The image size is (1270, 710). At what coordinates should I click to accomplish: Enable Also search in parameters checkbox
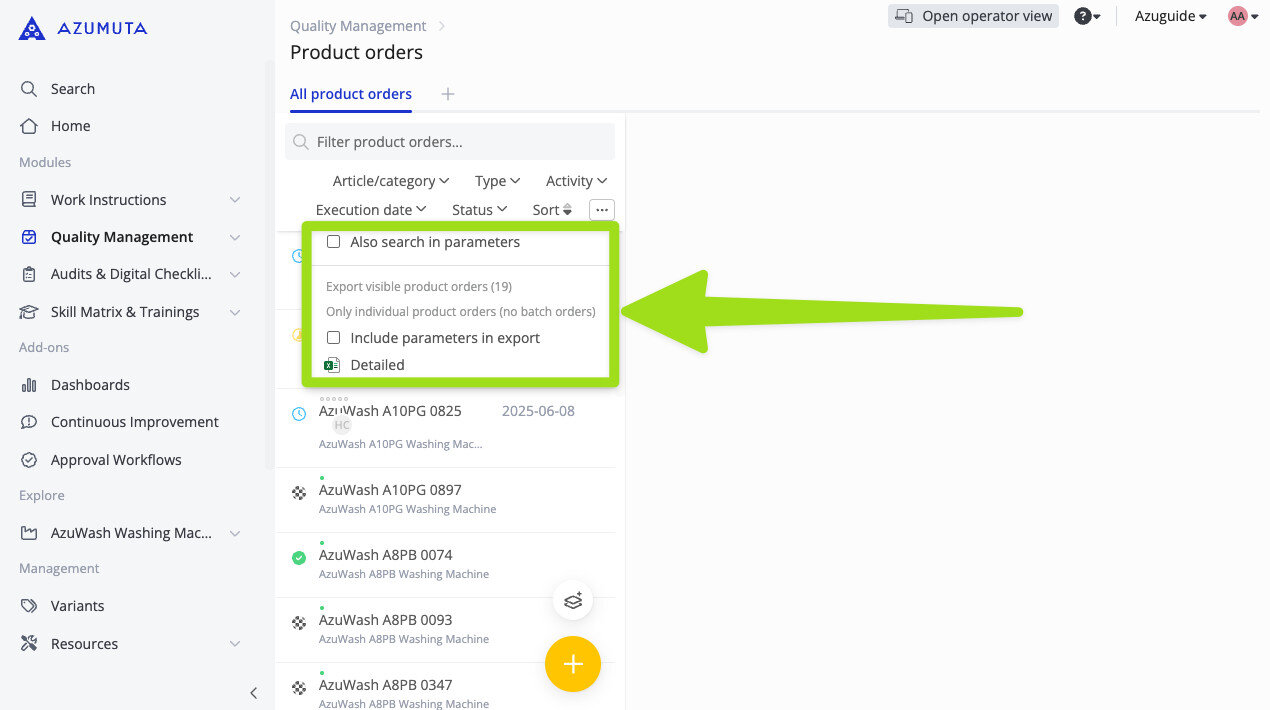click(334, 242)
